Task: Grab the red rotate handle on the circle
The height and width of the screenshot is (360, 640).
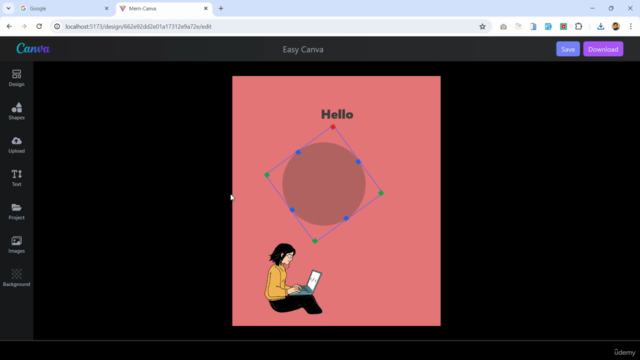Action: pos(333,127)
